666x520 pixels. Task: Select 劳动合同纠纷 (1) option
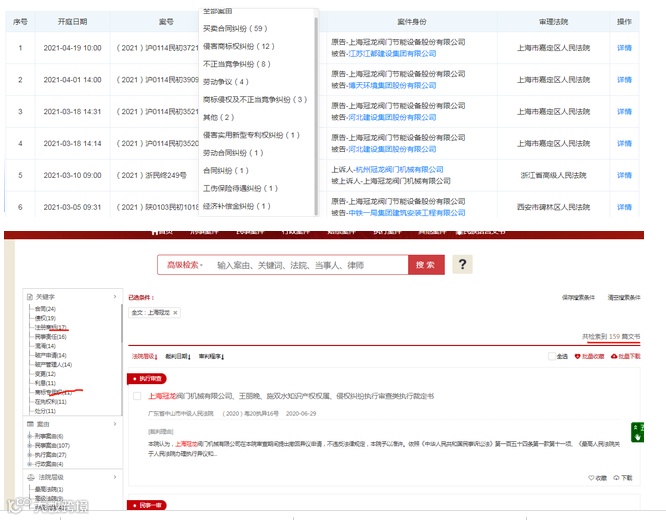point(233,153)
